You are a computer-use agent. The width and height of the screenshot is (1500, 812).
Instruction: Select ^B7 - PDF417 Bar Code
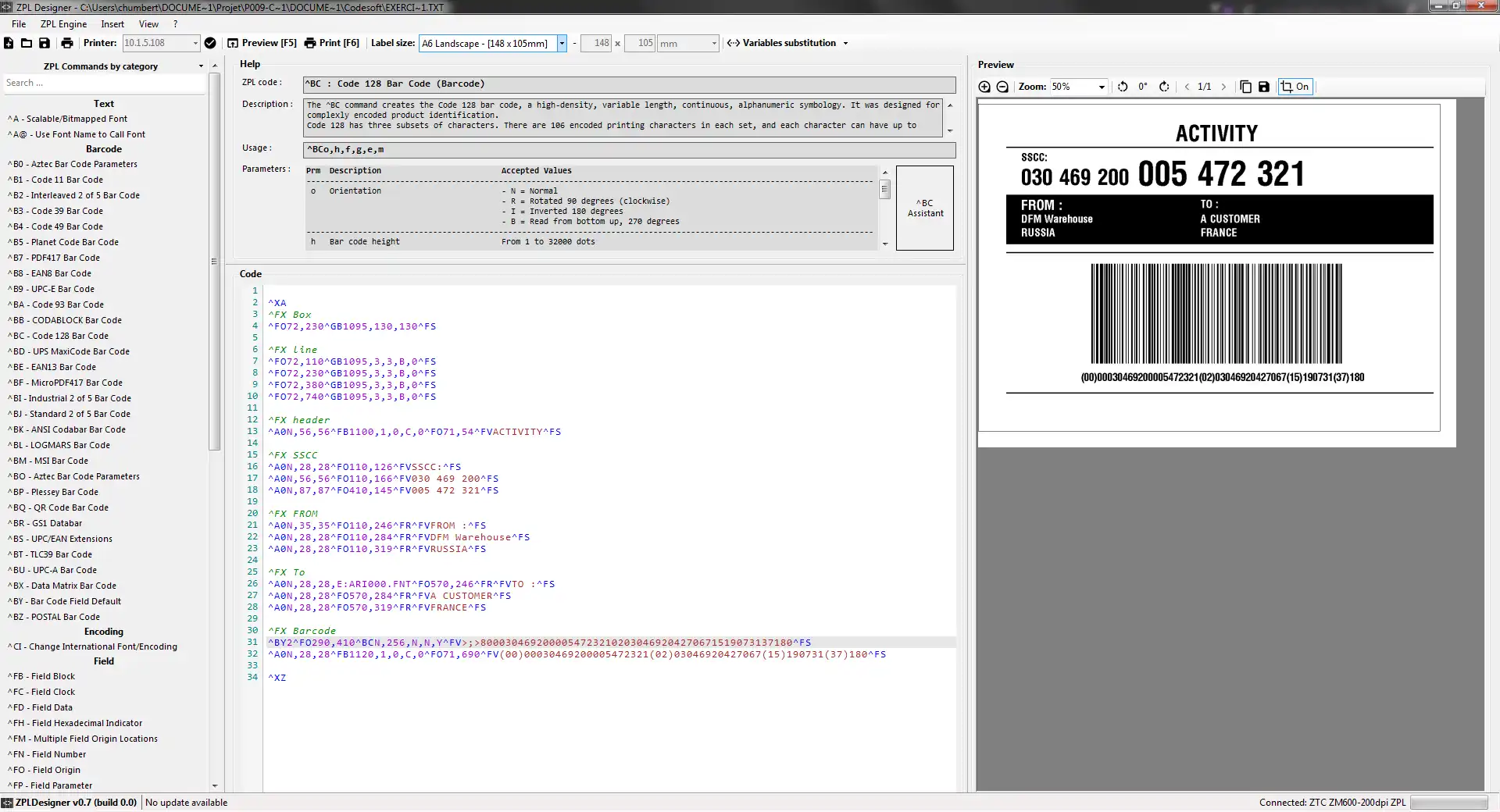[x=54, y=258]
